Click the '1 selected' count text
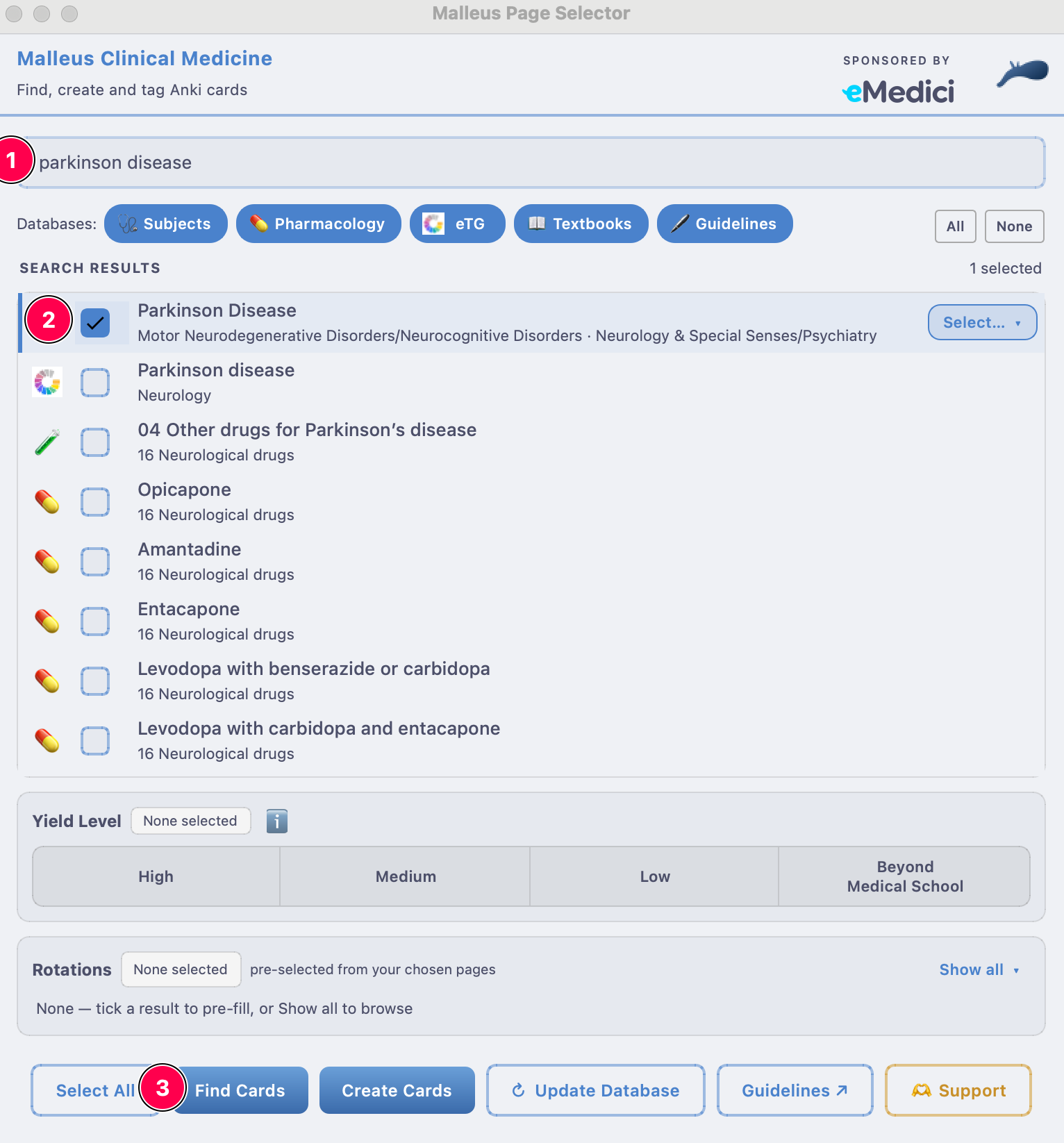The height and width of the screenshot is (1143, 1064). (x=1006, y=268)
